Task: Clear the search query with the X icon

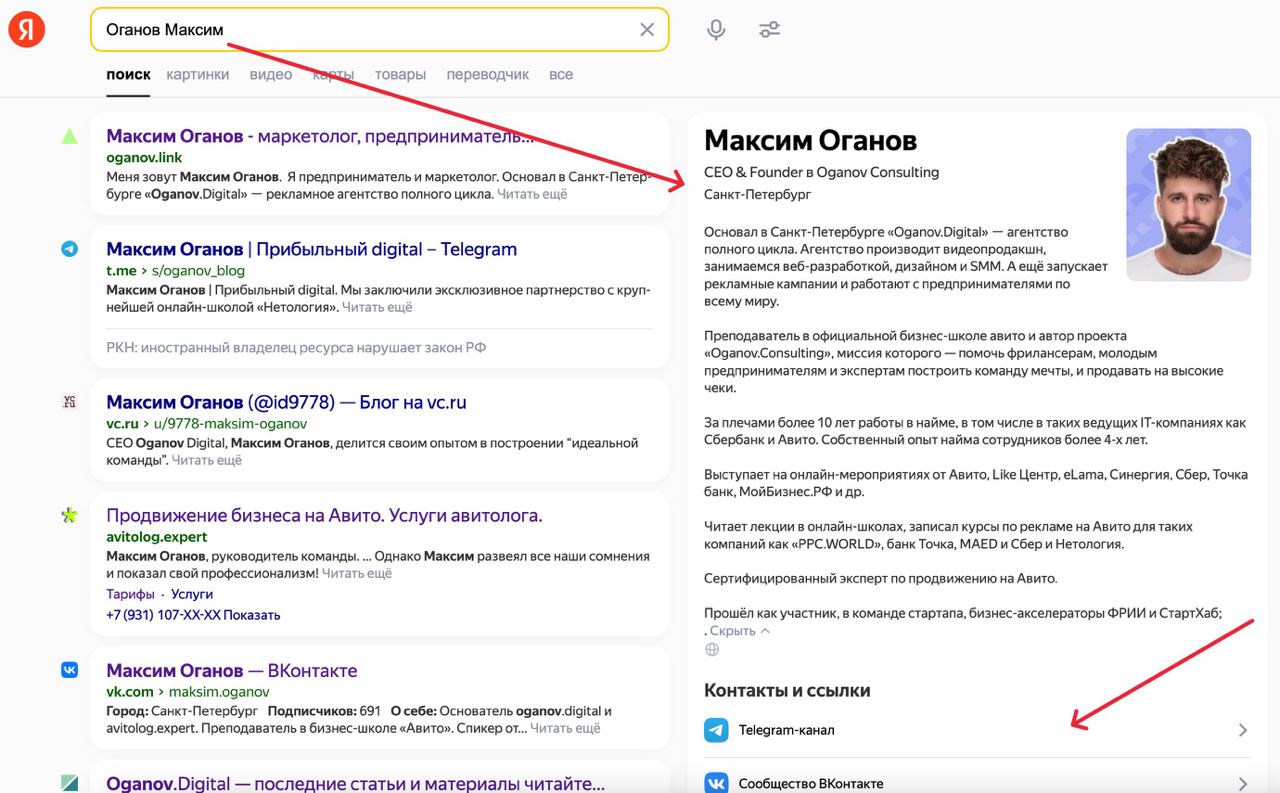Action: (x=647, y=30)
